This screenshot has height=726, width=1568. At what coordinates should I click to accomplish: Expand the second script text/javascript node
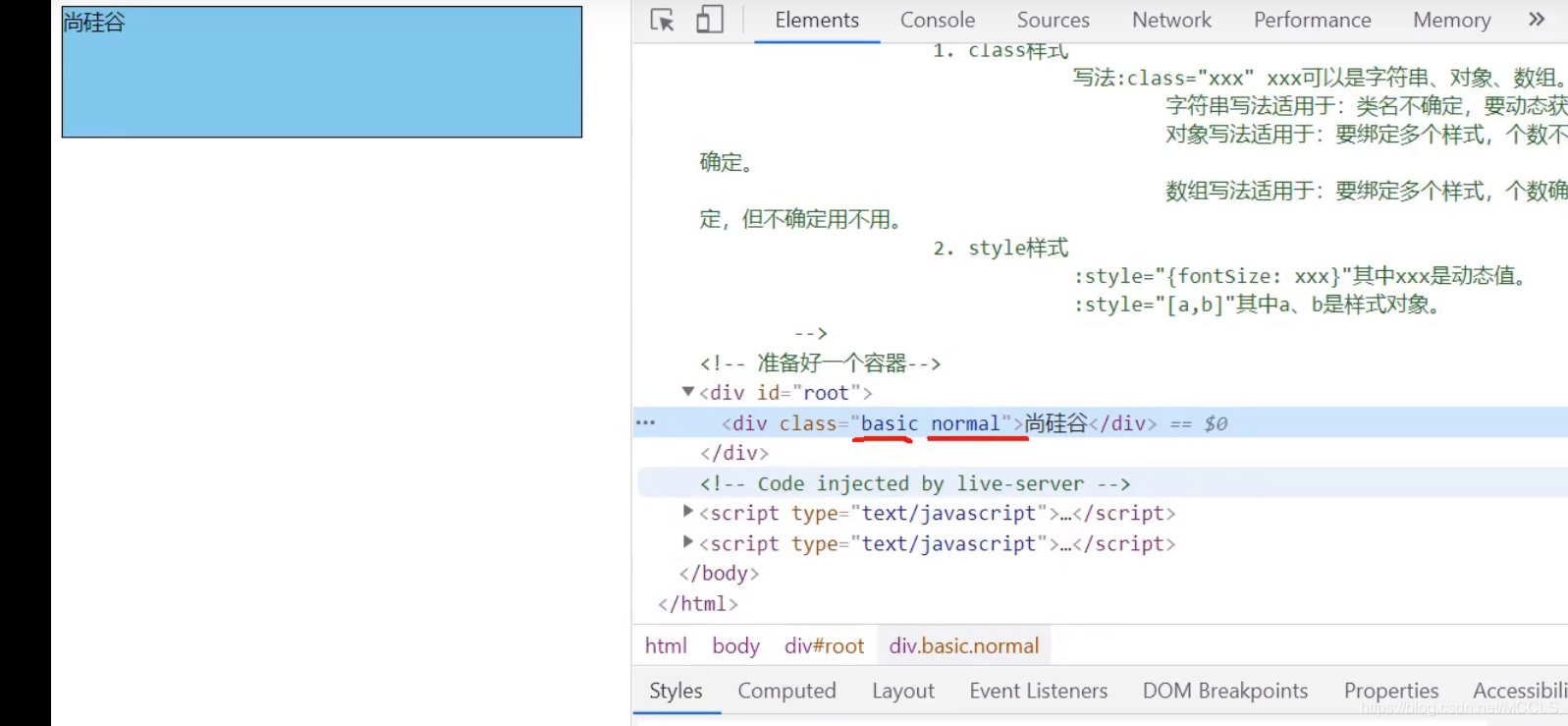687,541
